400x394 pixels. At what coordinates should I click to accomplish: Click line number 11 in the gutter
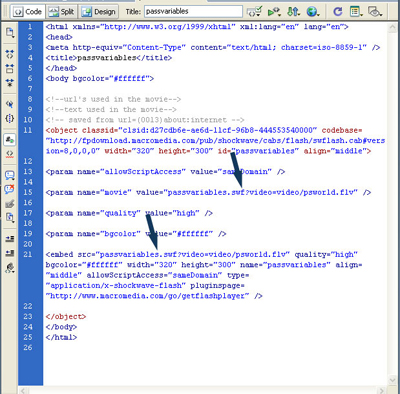pyautogui.click(x=28, y=130)
